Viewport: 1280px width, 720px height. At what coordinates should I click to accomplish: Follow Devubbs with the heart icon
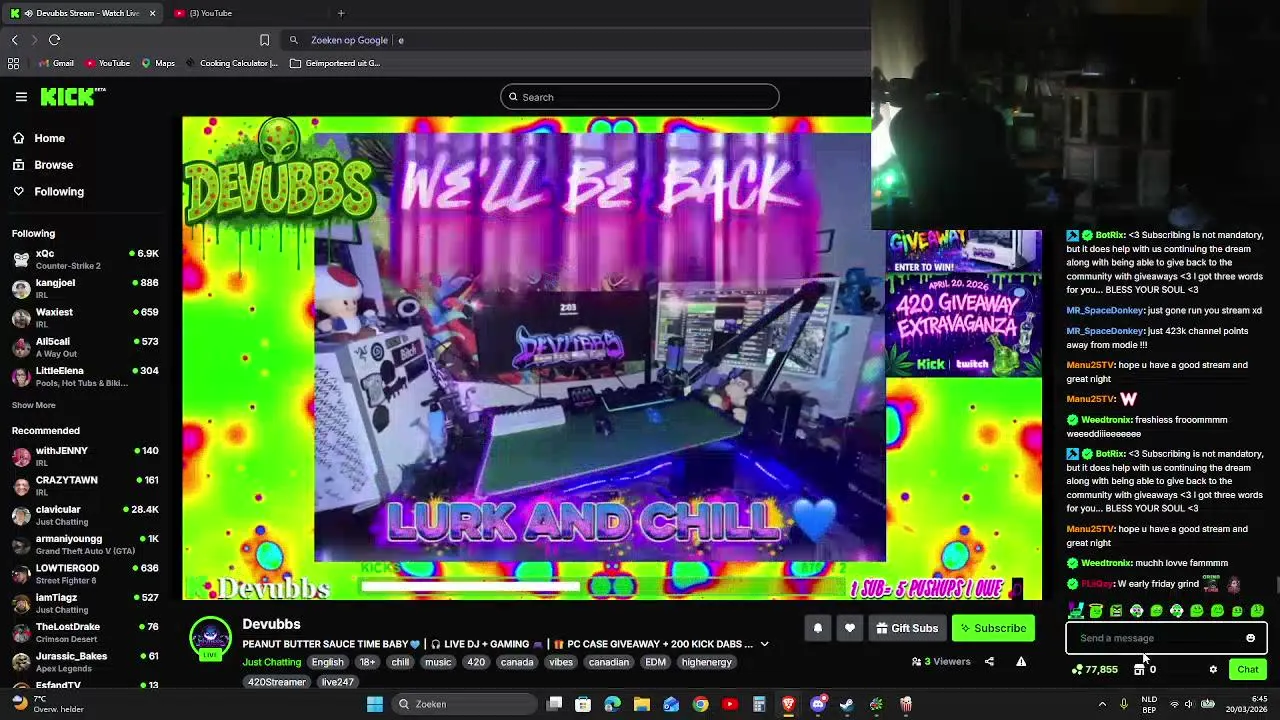(x=850, y=628)
